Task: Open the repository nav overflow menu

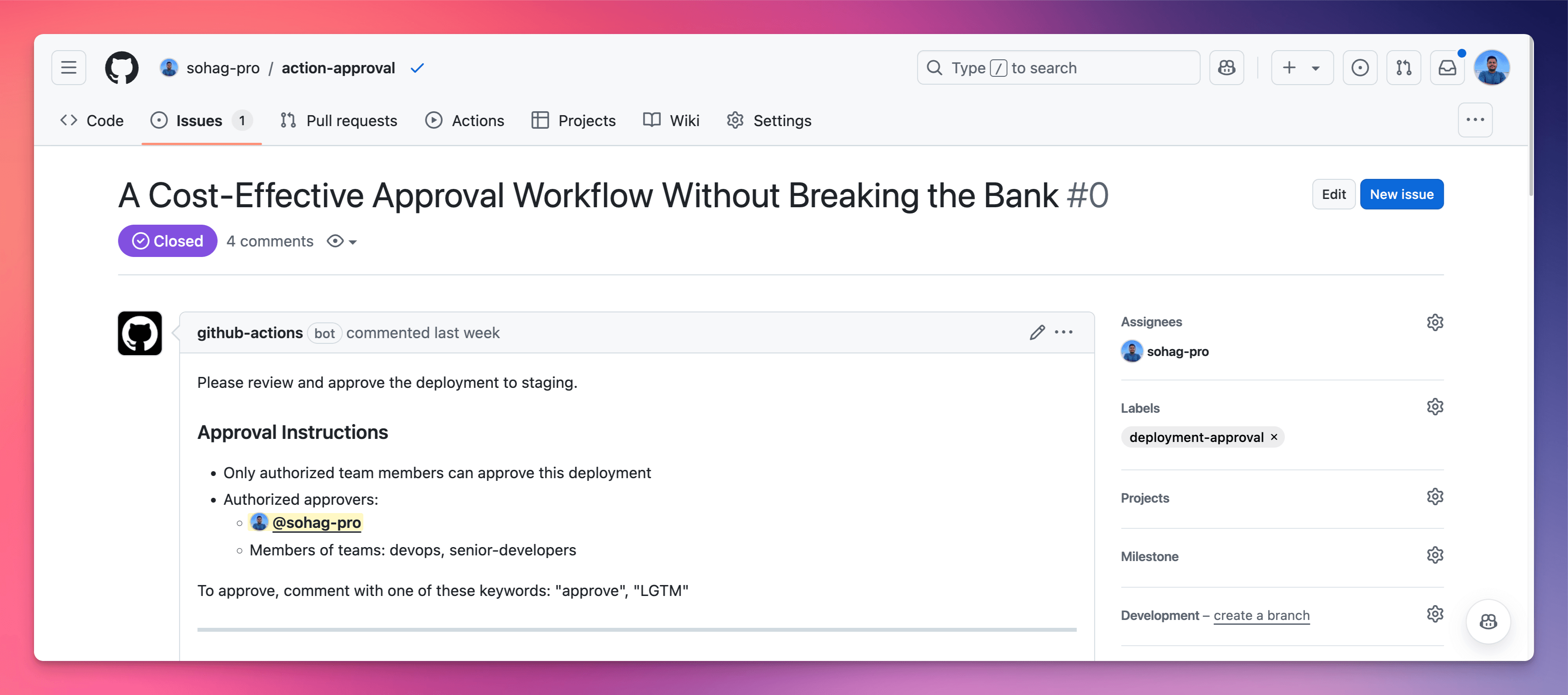Action: click(x=1475, y=120)
